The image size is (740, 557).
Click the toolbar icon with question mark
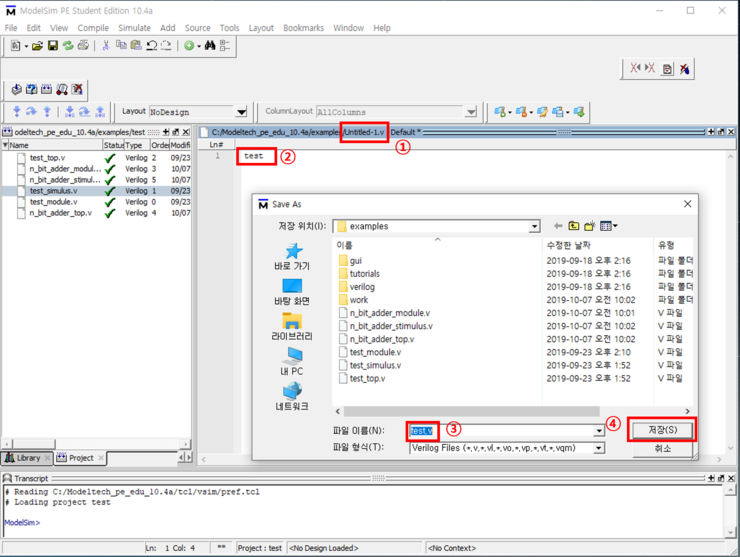click(32, 89)
